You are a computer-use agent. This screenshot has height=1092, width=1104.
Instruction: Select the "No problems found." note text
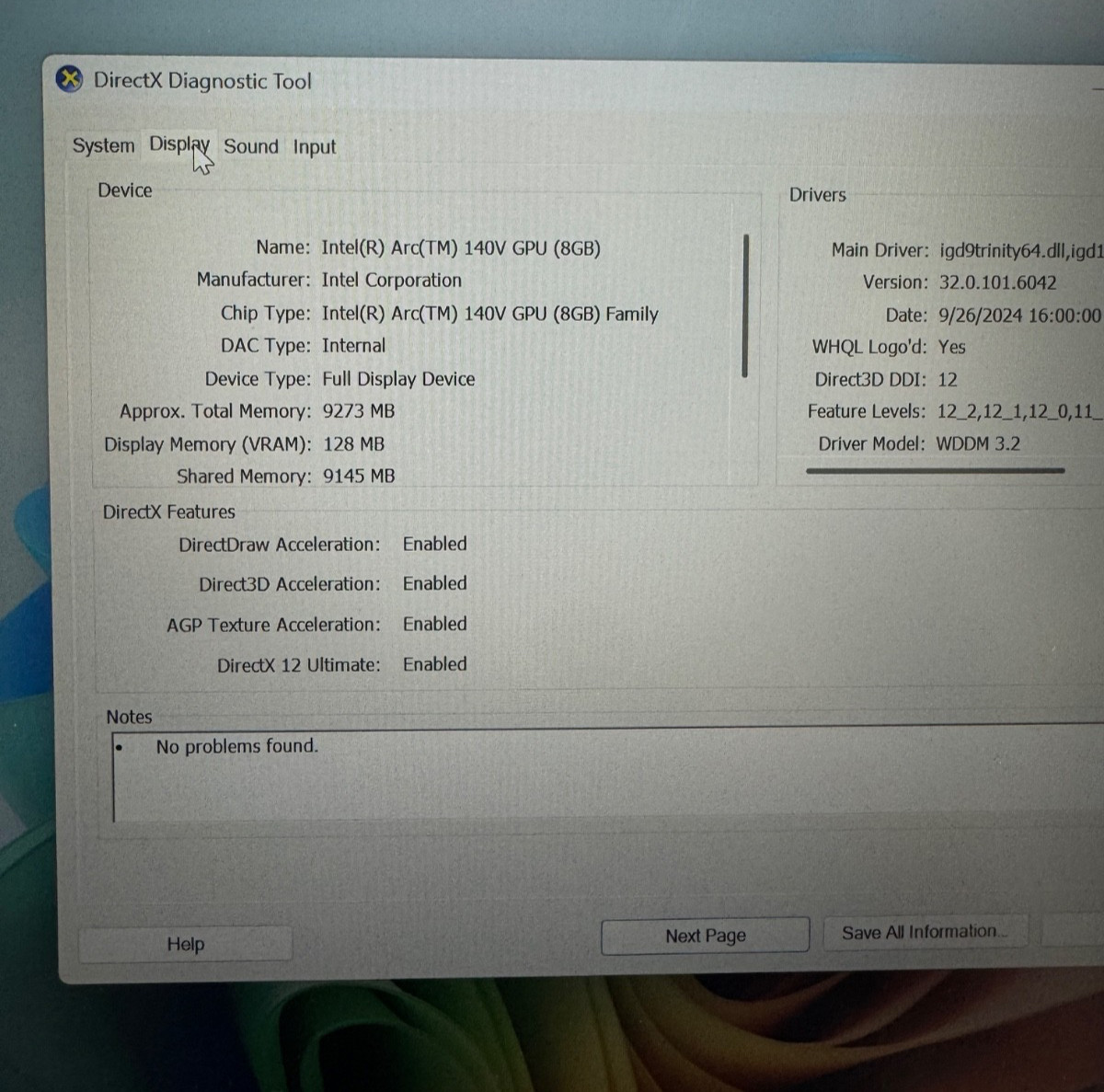coord(237,746)
